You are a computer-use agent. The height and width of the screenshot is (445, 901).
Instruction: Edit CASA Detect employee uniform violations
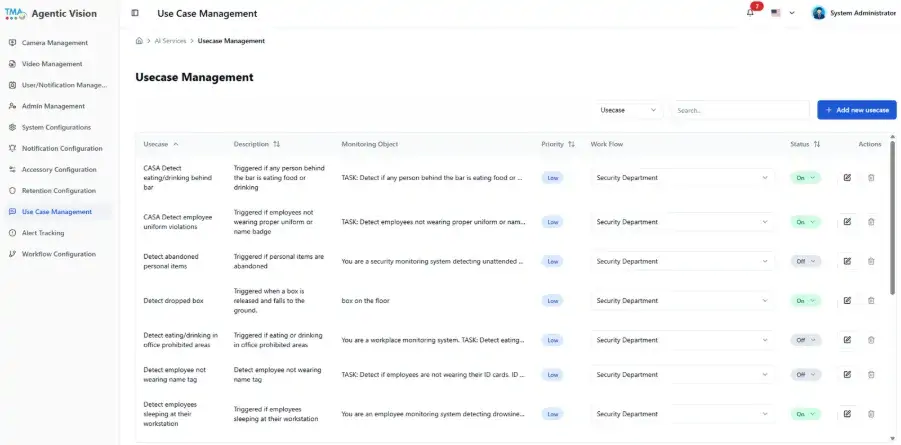click(847, 221)
